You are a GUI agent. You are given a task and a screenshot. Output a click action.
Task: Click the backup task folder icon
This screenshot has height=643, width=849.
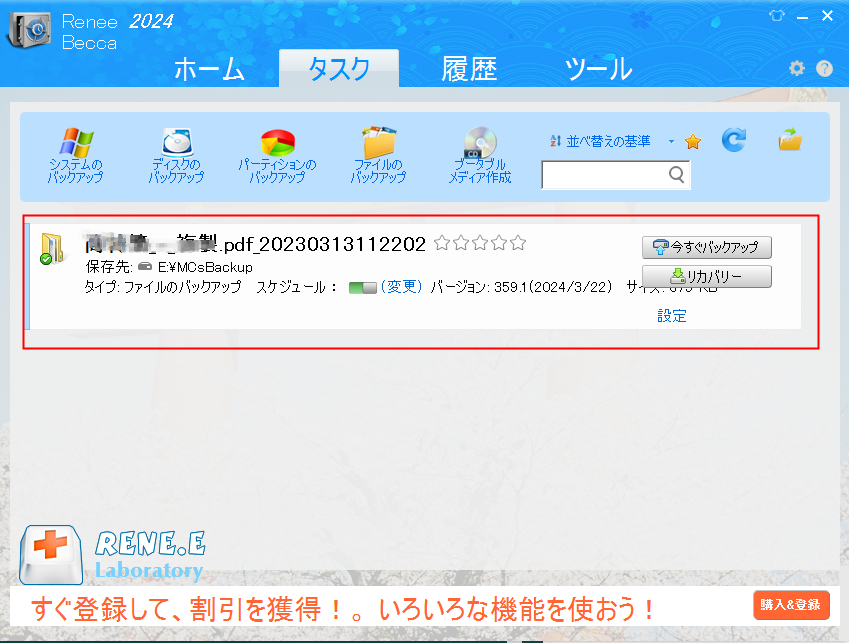coord(53,248)
